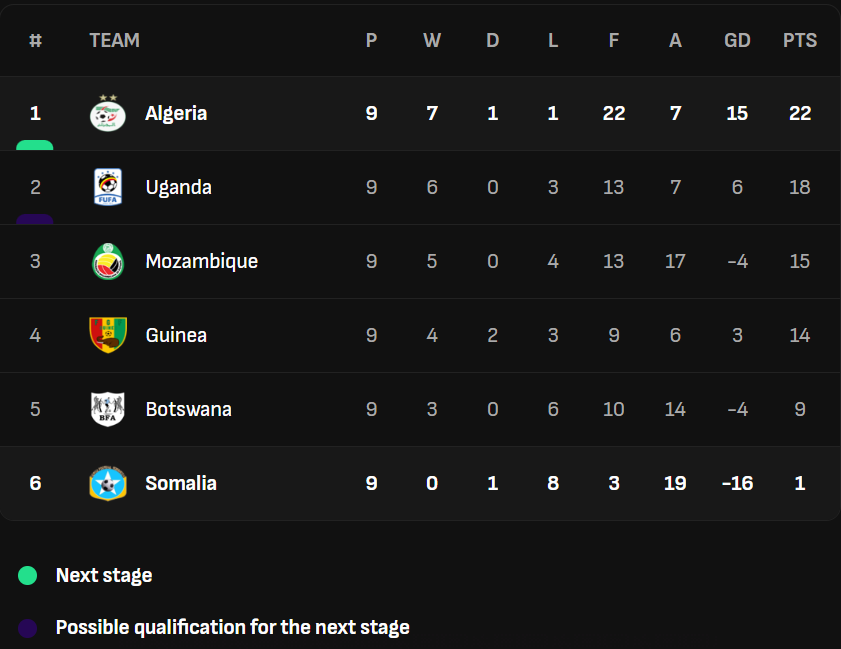Open the Uganda team name link

(178, 187)
